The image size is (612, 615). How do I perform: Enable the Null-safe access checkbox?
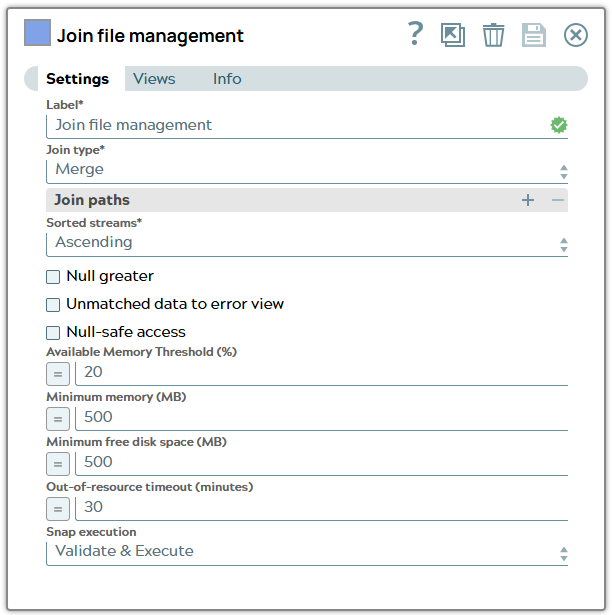[53, 333]
